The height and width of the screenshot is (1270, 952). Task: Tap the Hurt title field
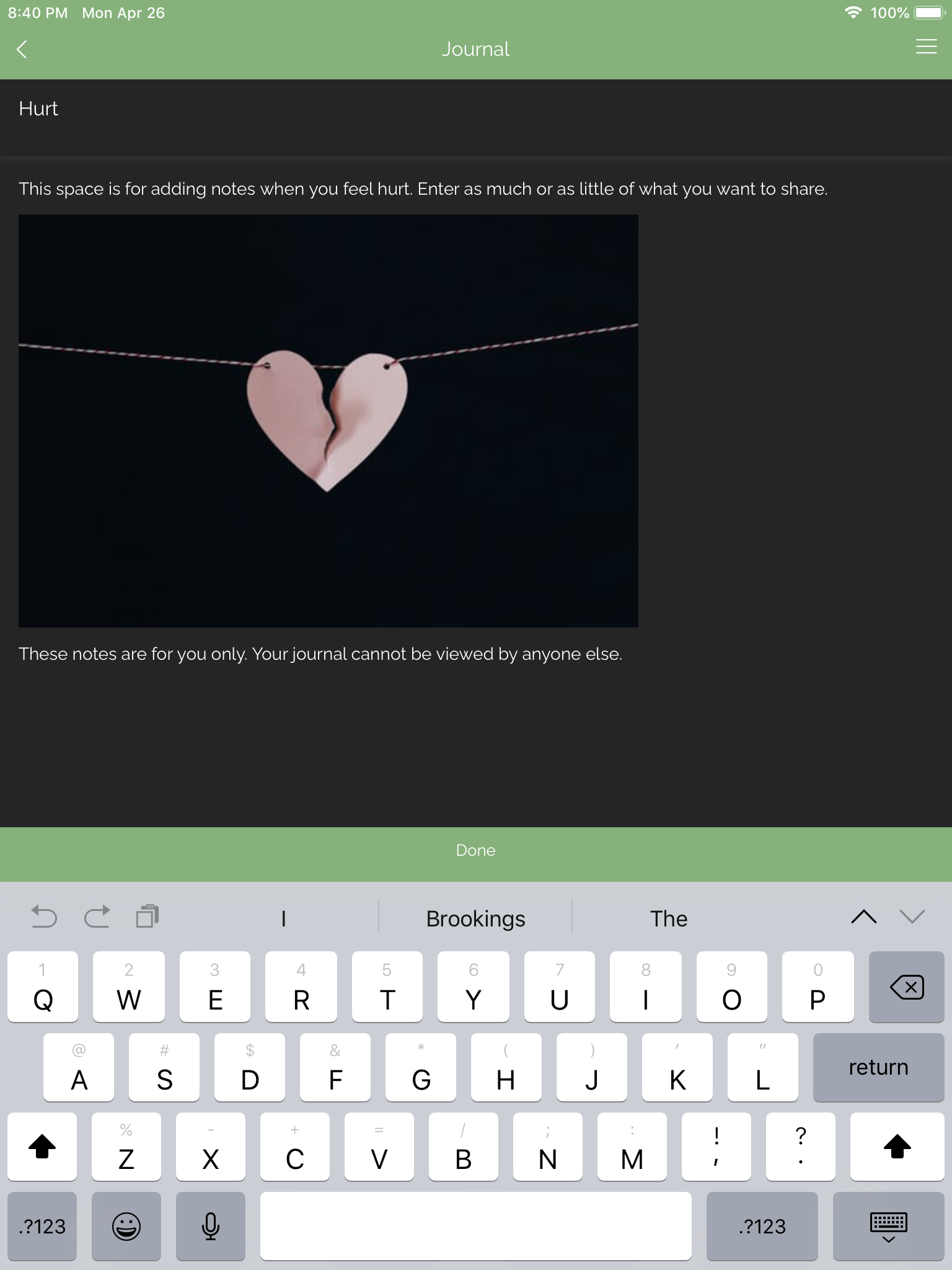coord(476,117)
